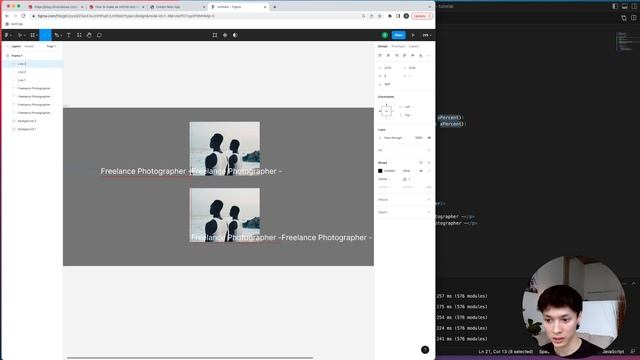This screenshot has width=640, height=360.
Task: Switch to the Assets tab
Action: [29, 47]
